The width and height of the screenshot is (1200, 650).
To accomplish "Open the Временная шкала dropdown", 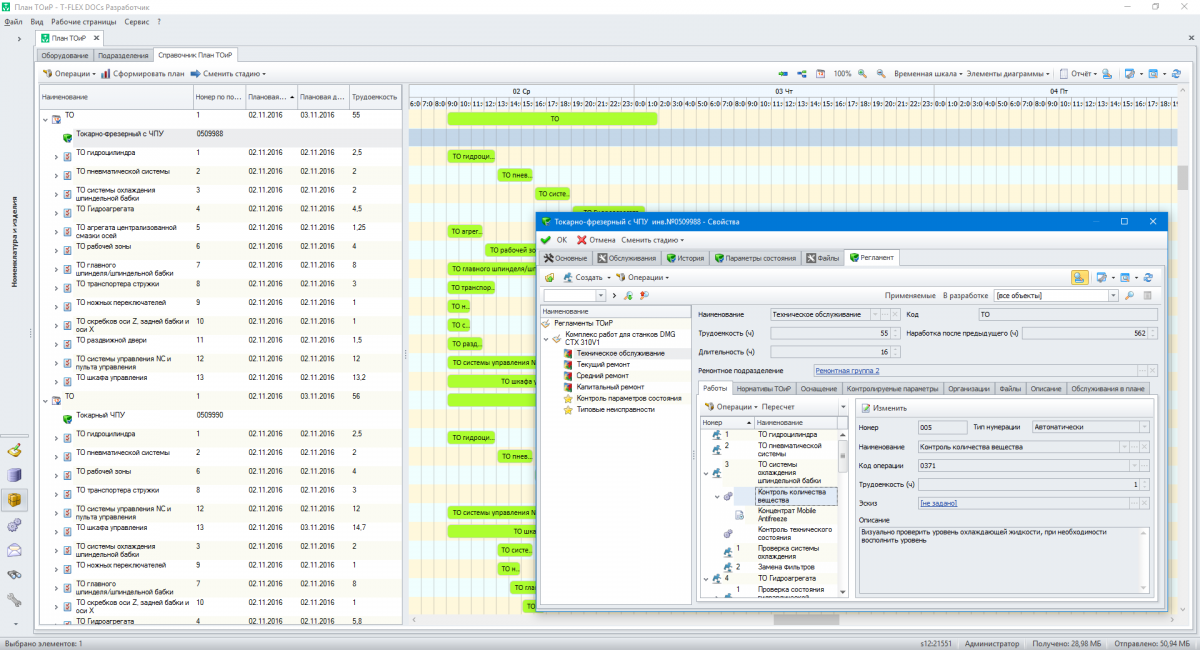I will click(x=927, y=74).
